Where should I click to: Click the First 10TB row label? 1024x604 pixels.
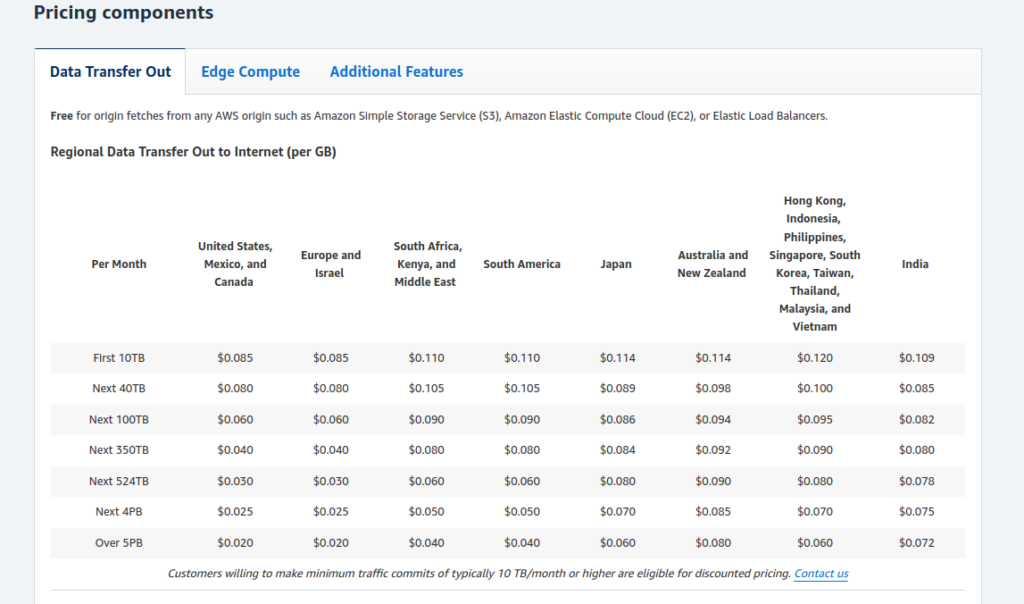(x=119, y=358)
